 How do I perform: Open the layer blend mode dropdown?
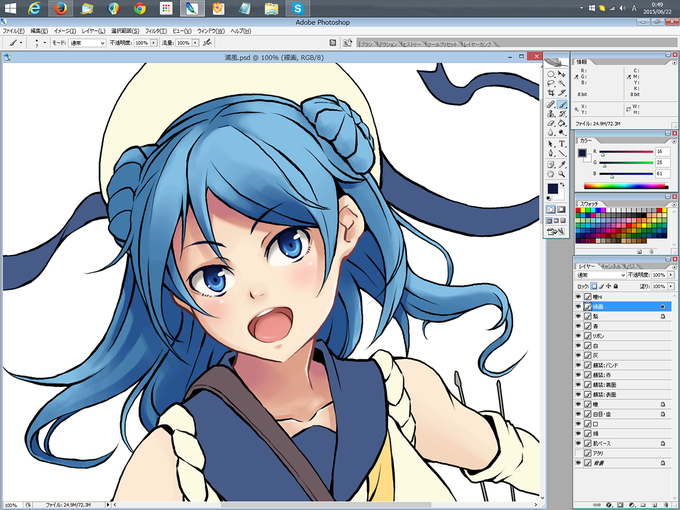(x=601, y=275)
